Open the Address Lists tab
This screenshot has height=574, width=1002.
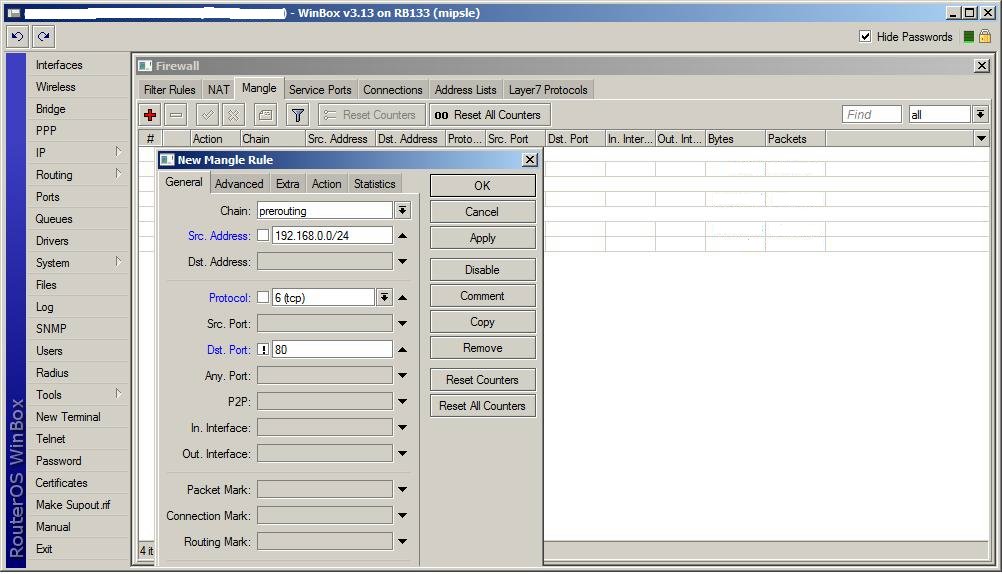click(466, 90)
